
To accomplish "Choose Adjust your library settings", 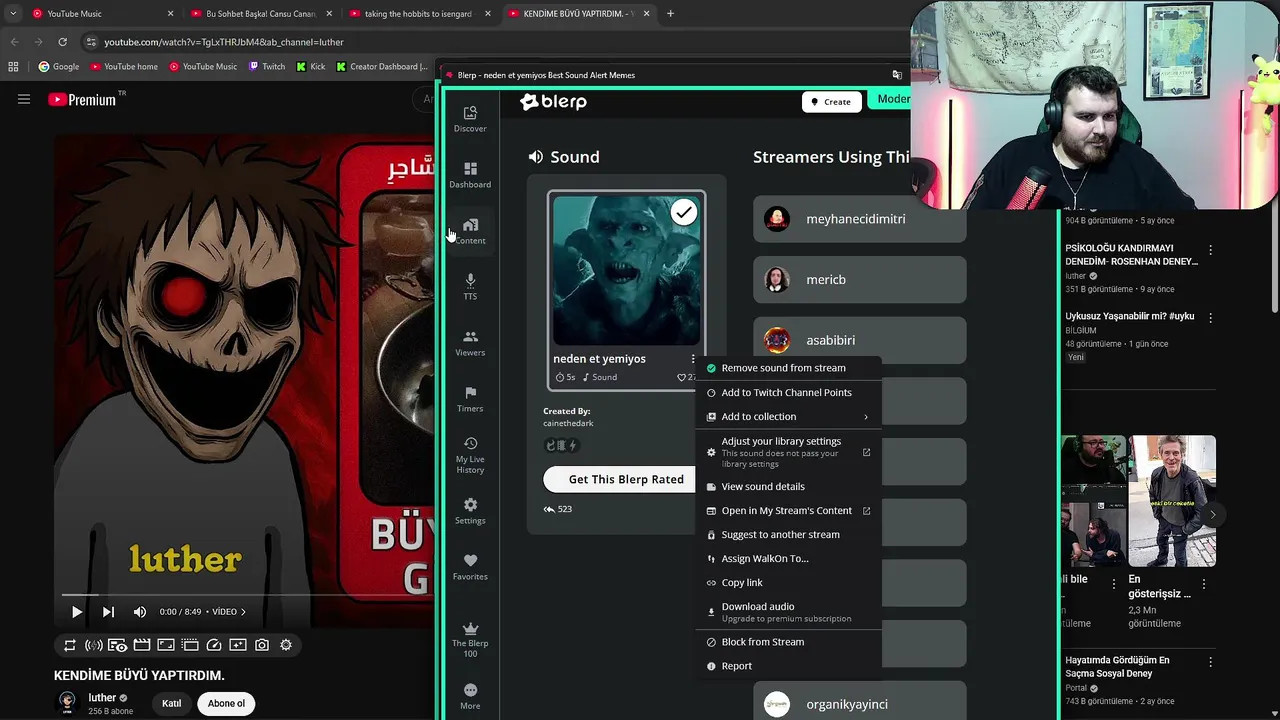I will (788, 452).
